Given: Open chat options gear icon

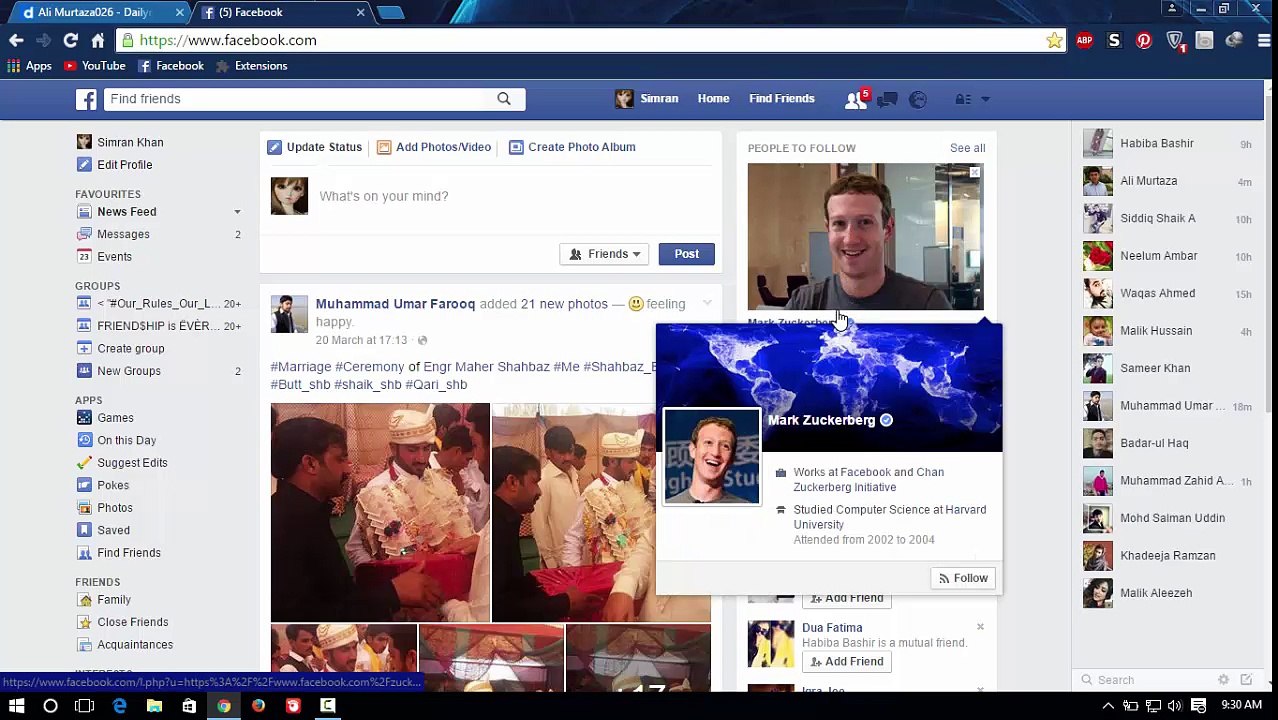Looking at the screenshot, I should [x=1223, y=680].
